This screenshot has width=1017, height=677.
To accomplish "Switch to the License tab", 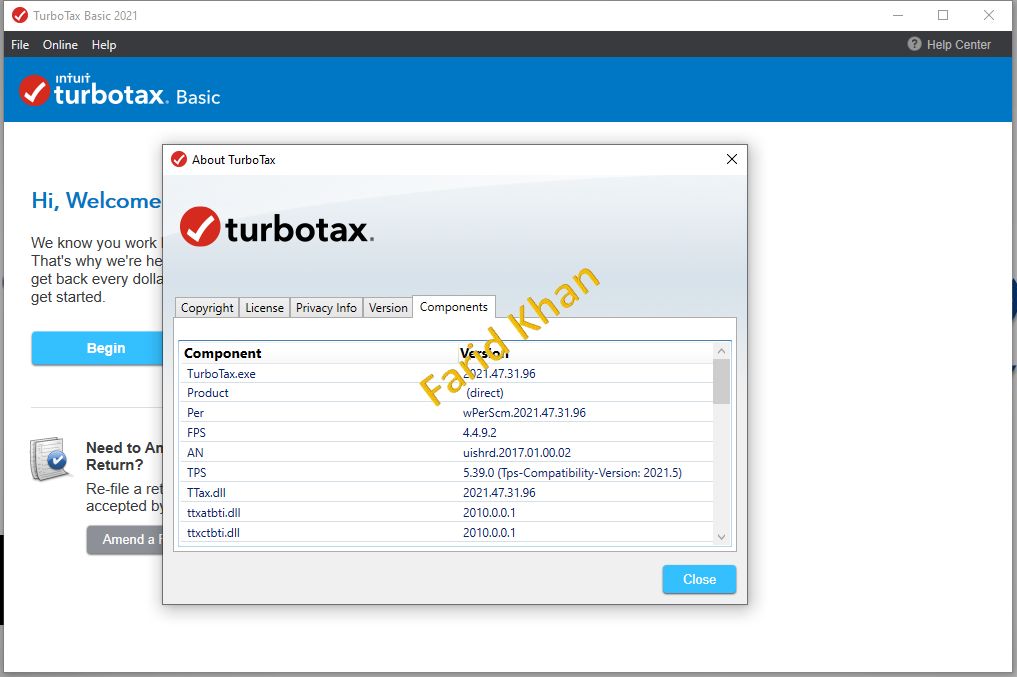I will (x=264, y=307).
